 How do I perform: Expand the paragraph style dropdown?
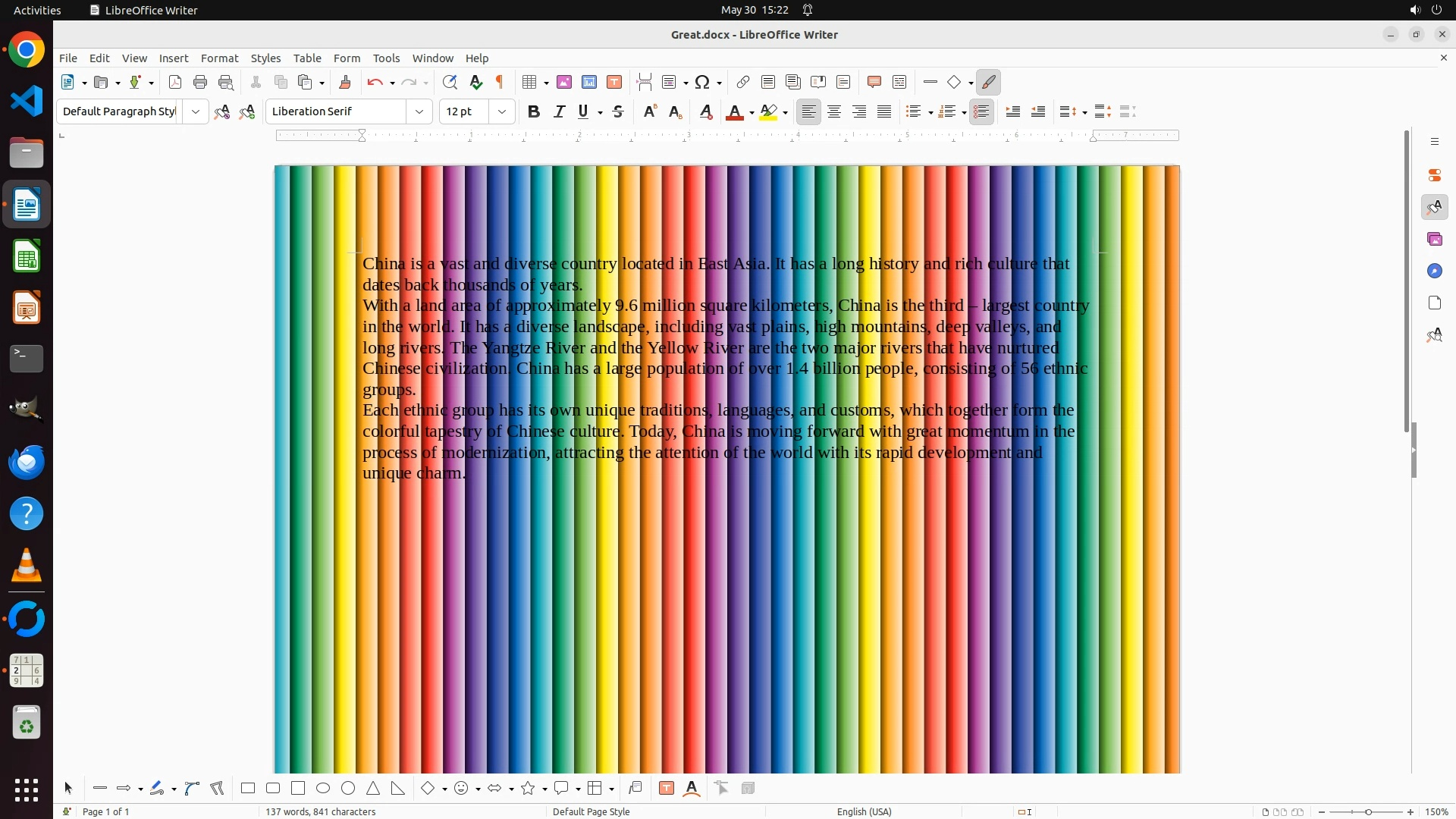[x=196, y=111]
